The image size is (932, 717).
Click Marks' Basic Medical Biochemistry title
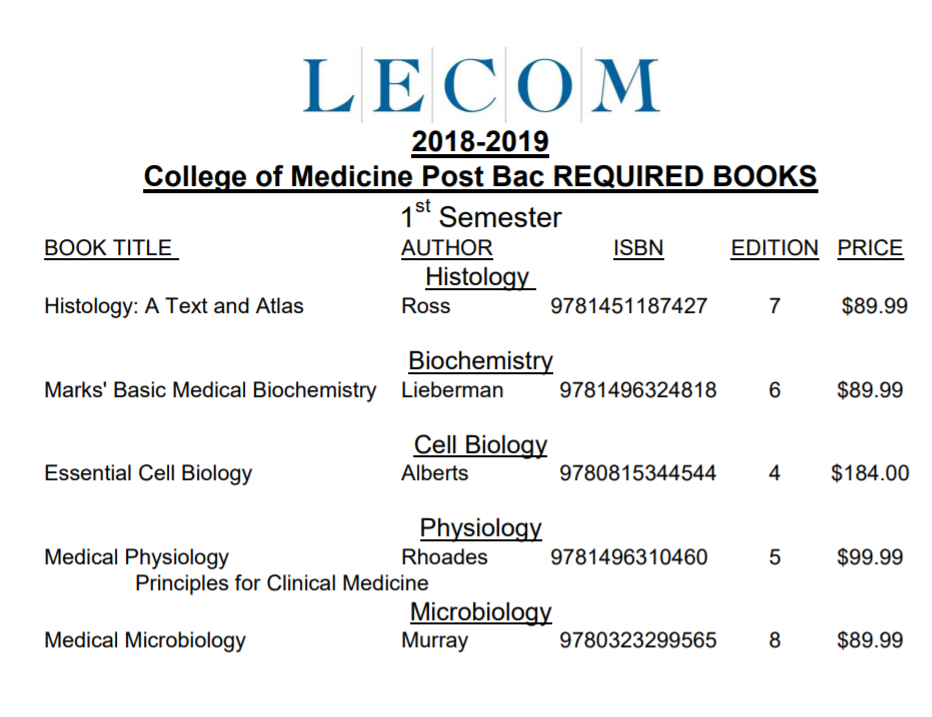click(x=210, y=390)
